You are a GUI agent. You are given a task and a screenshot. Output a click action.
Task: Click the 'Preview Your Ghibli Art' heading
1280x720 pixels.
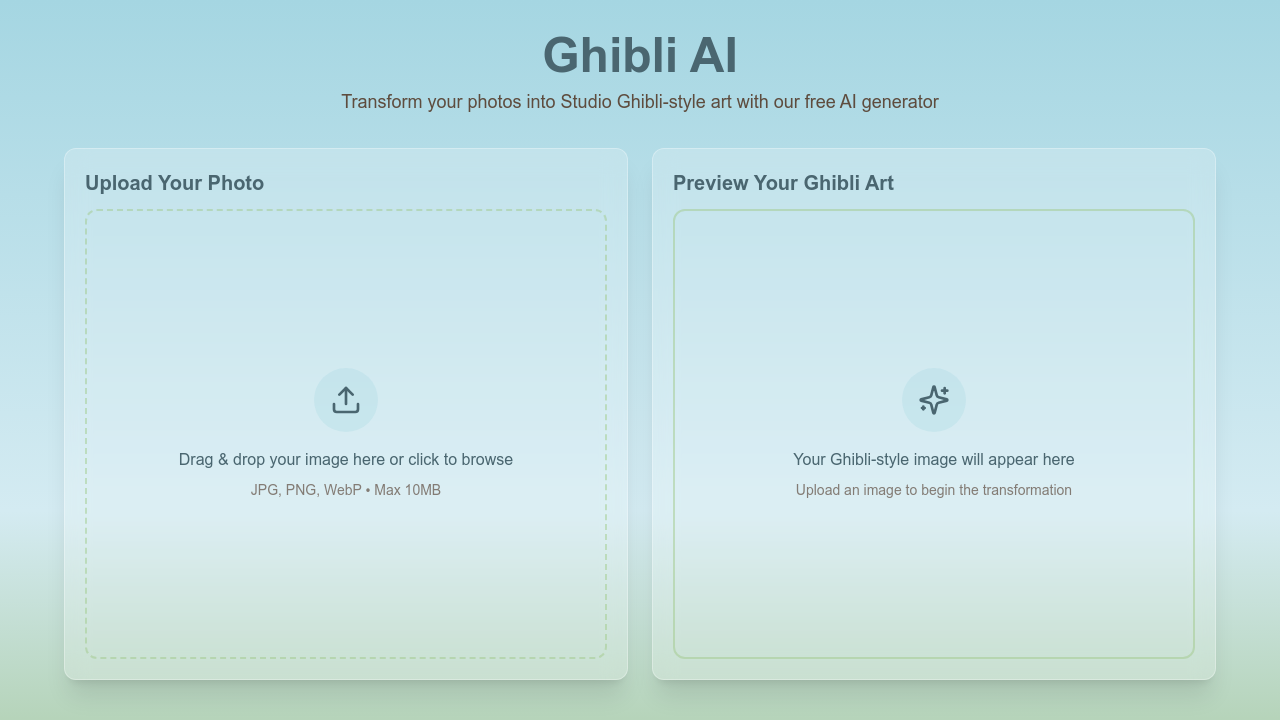[783, 183]
